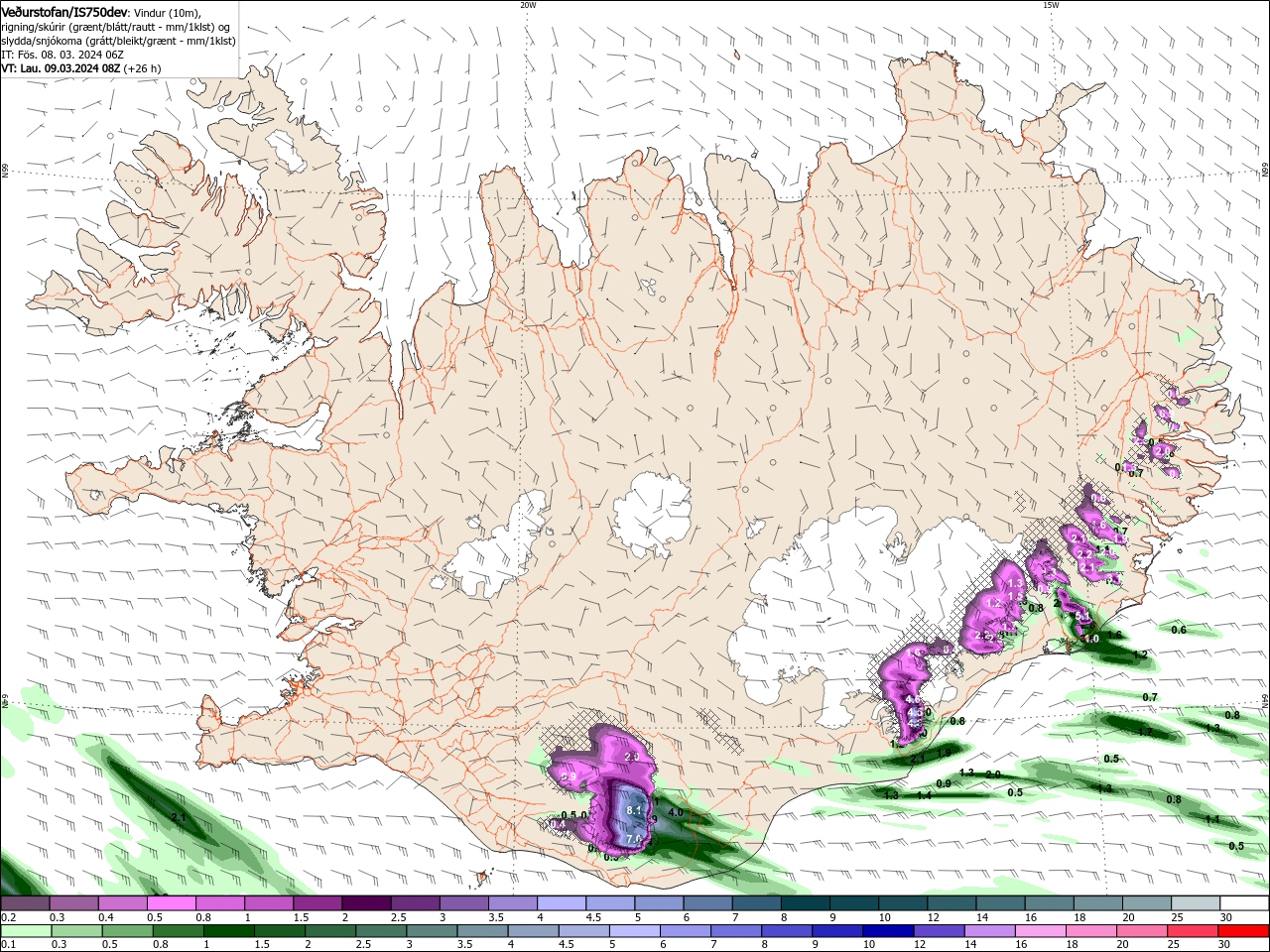Select the dark teal 8 snow scale swatch
The width and height of the screenshot is (1270, 952).
click(x=806, y=903)
